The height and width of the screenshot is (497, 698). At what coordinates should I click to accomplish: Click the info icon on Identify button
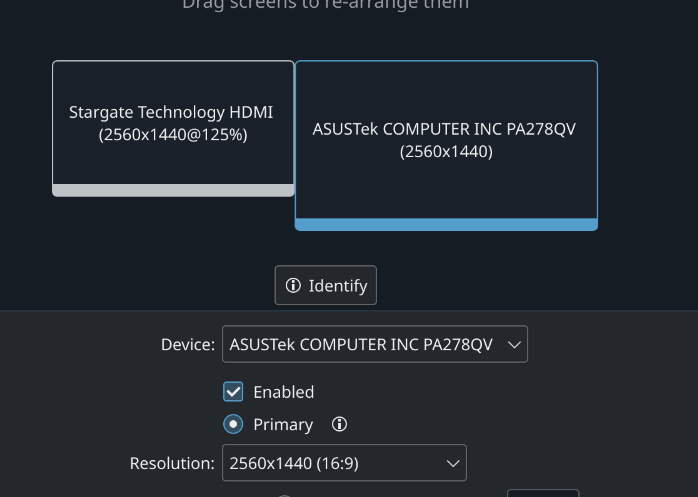click(x=293, y=286)
